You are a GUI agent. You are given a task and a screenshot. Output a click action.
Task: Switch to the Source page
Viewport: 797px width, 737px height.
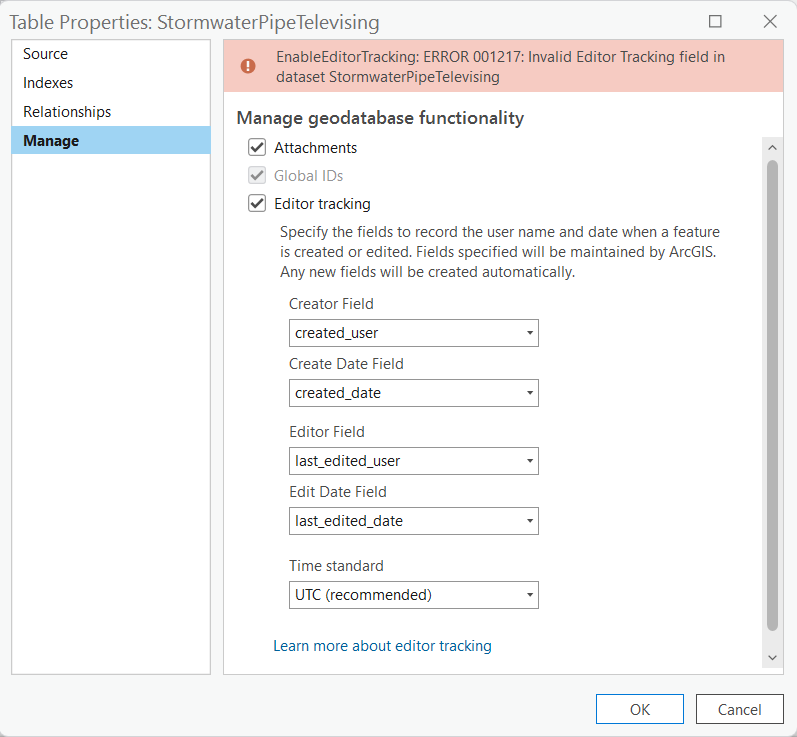pyautogui.click(x=46, y=54)
